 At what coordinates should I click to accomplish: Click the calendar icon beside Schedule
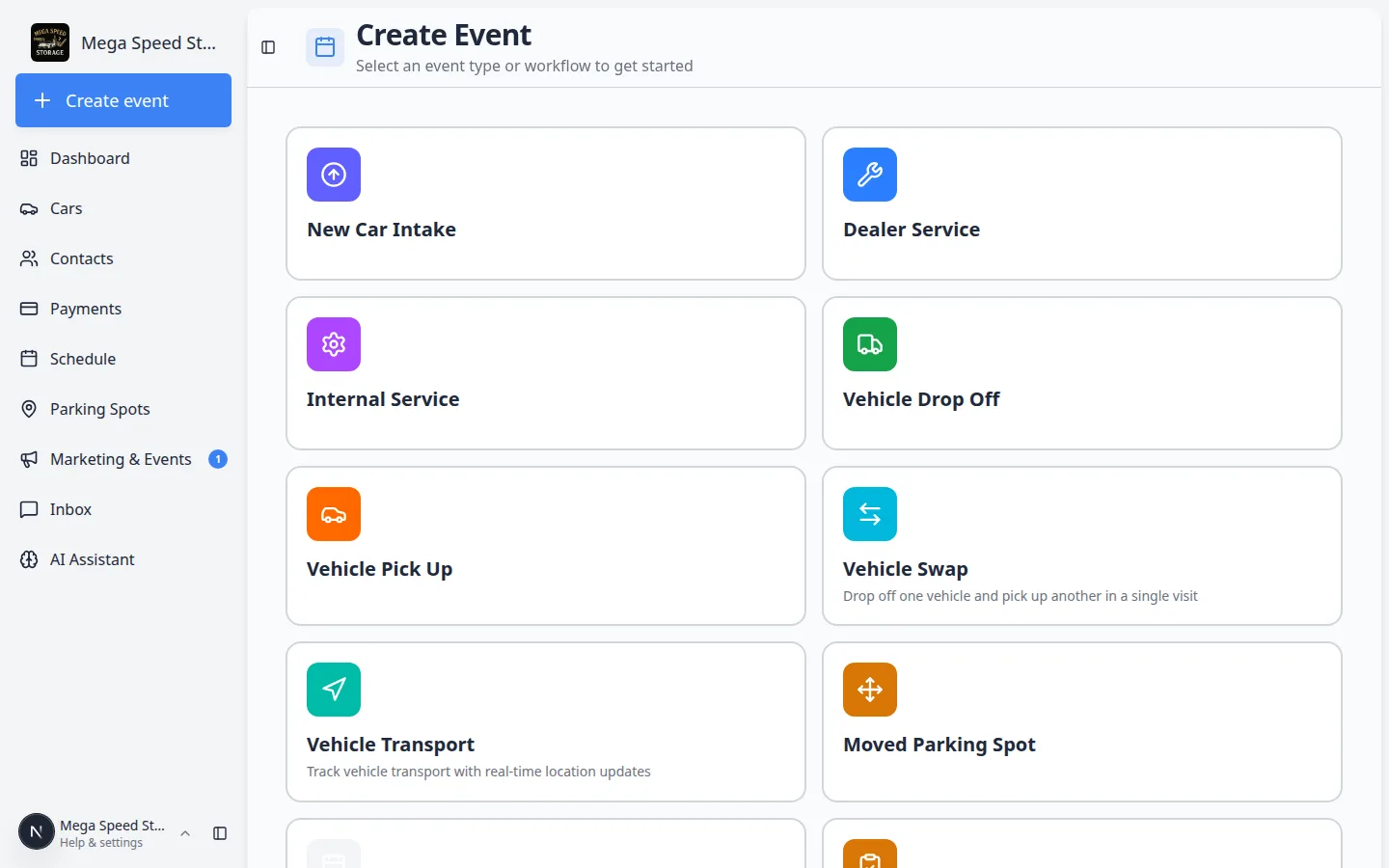pos(29,359)
